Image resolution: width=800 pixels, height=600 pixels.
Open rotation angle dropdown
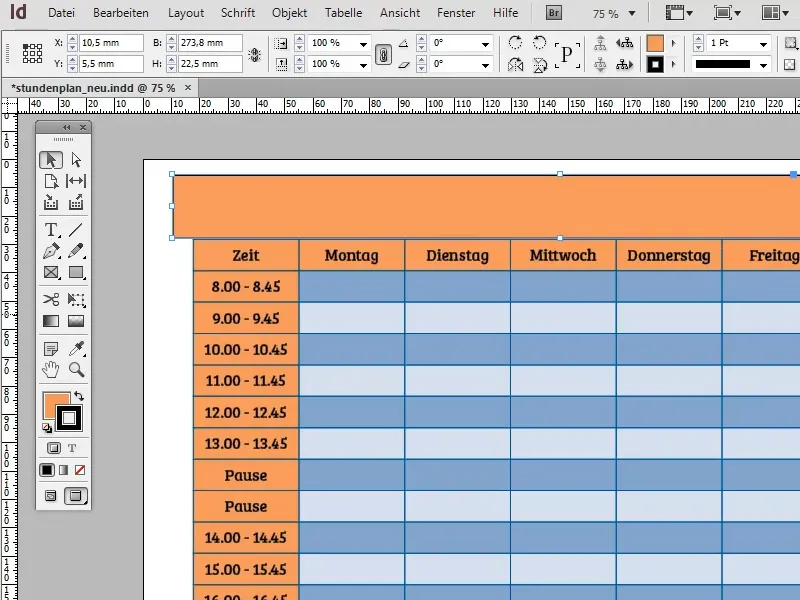tap(485, 44)
